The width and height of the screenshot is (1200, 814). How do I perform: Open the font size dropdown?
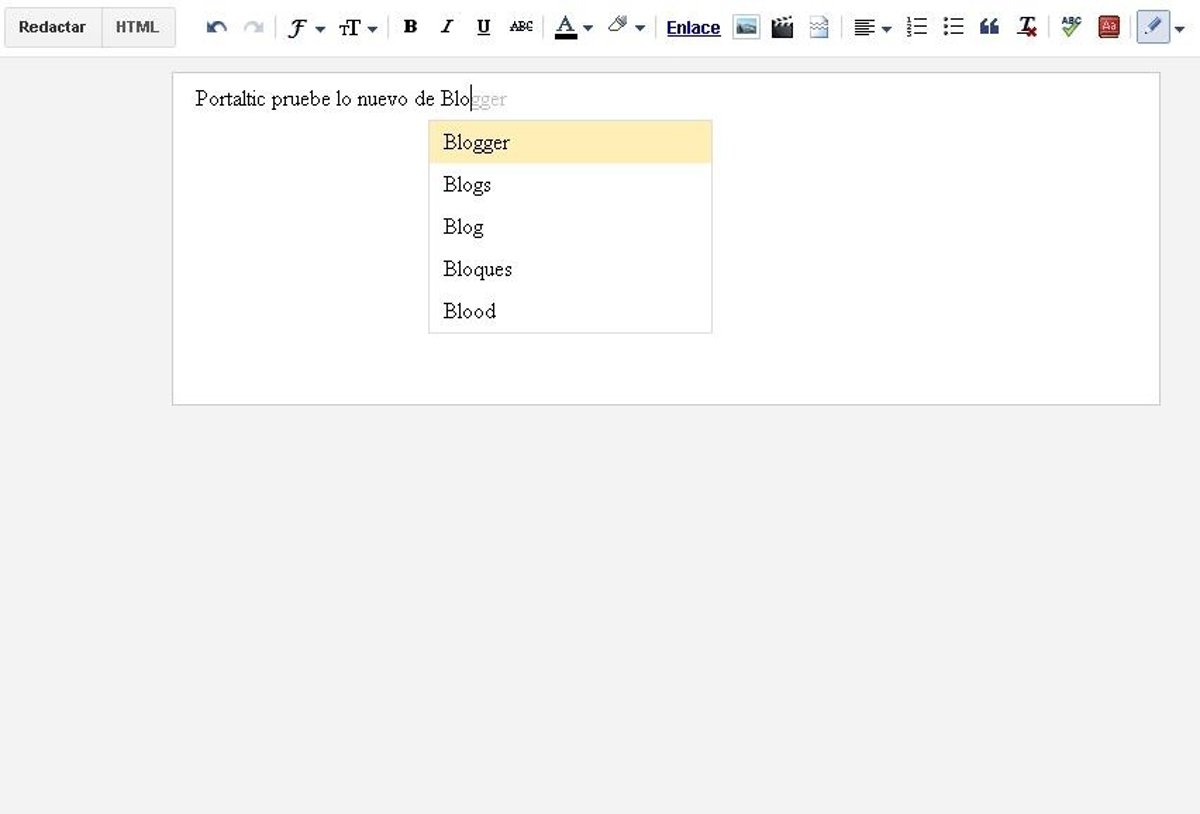[x=358, y=28]
